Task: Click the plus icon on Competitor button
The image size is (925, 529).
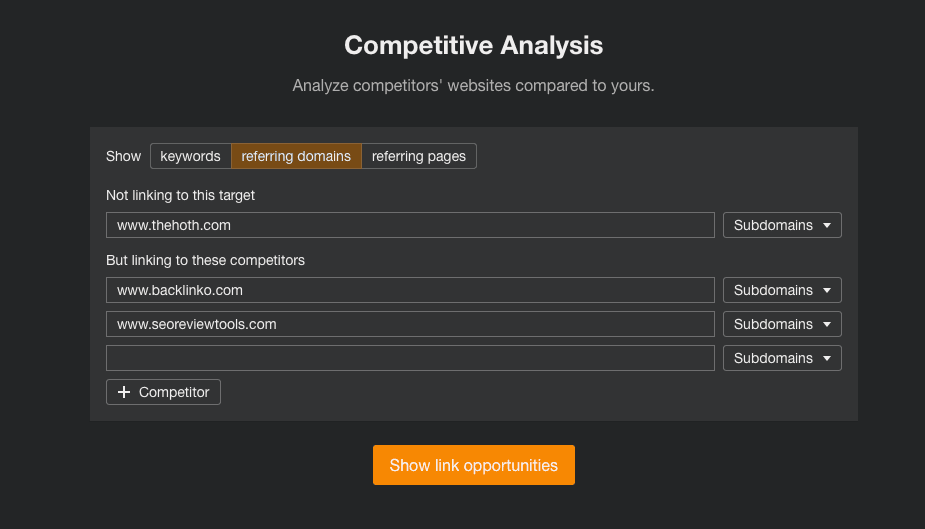Action: pos(124,392)
